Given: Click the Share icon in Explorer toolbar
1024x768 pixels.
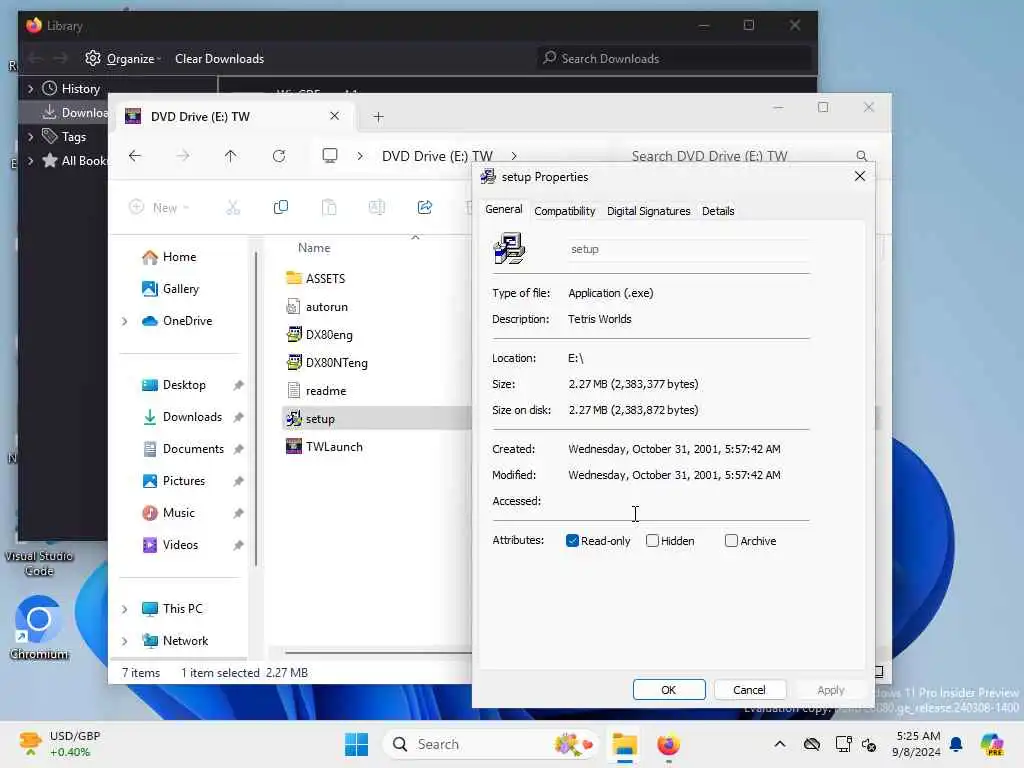Looking at the screenshot, I should point(424,207).
